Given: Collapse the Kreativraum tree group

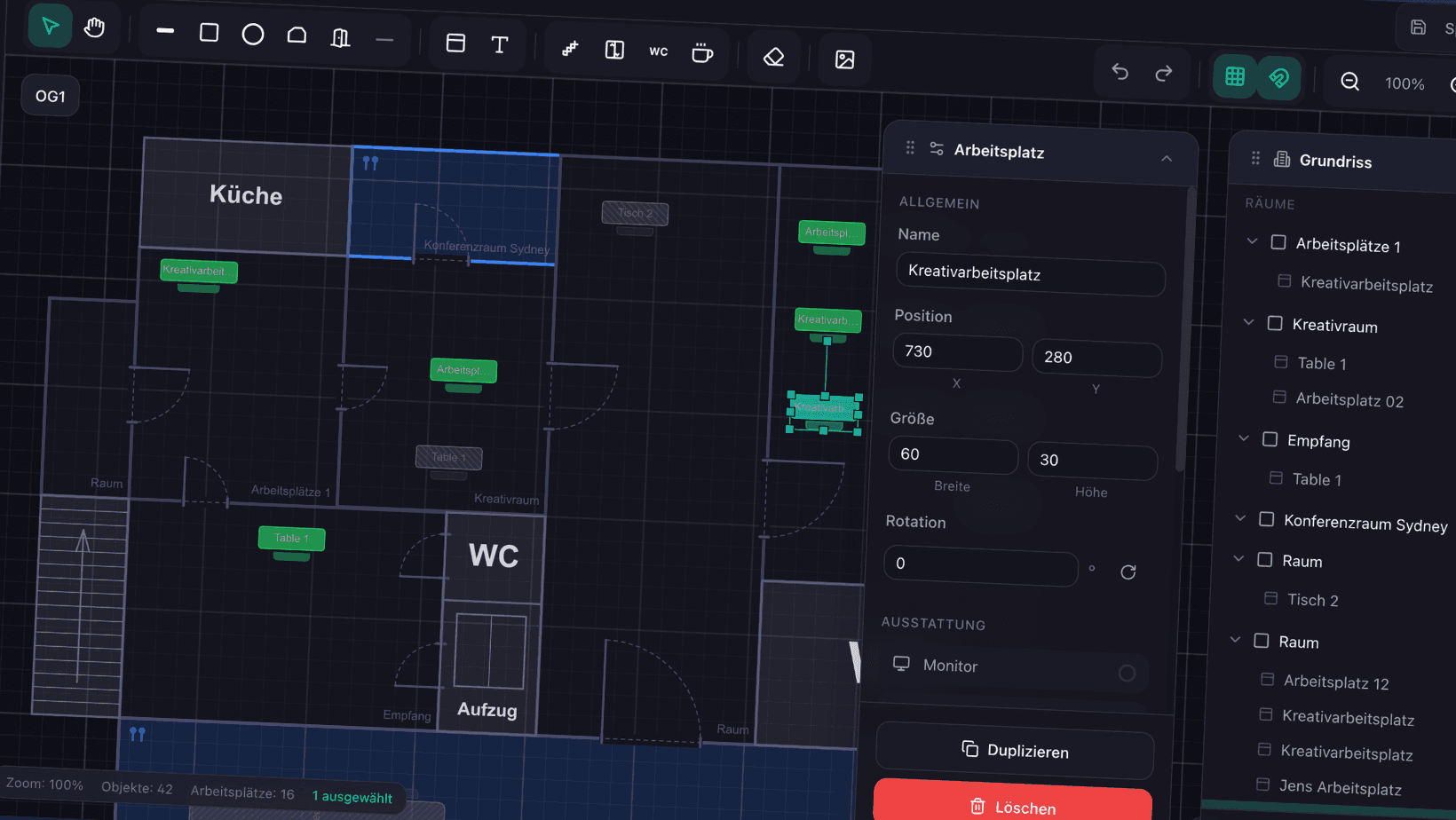Looking at the screenshot, I should tap(1248, 322).
